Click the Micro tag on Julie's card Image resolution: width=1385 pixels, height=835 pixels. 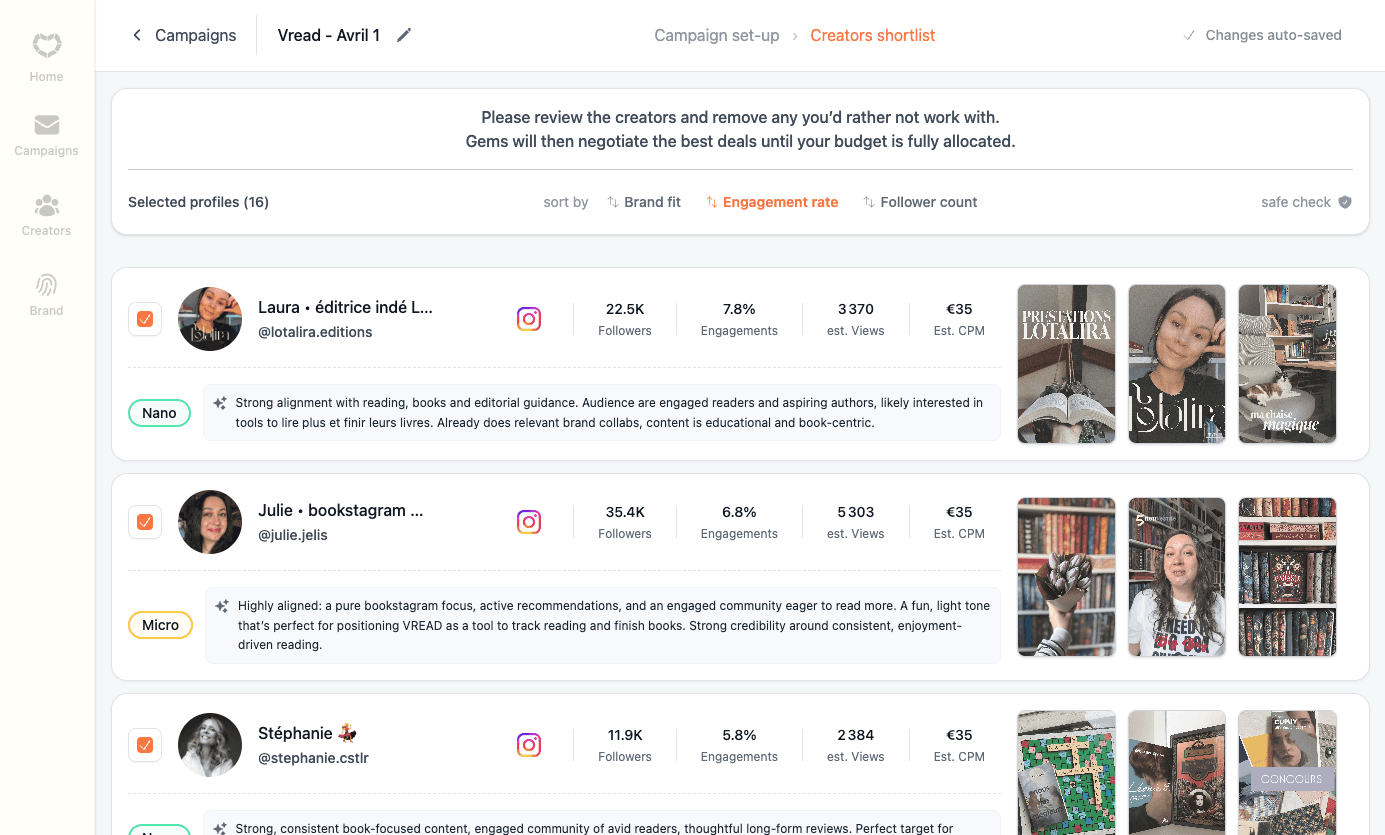160,625
